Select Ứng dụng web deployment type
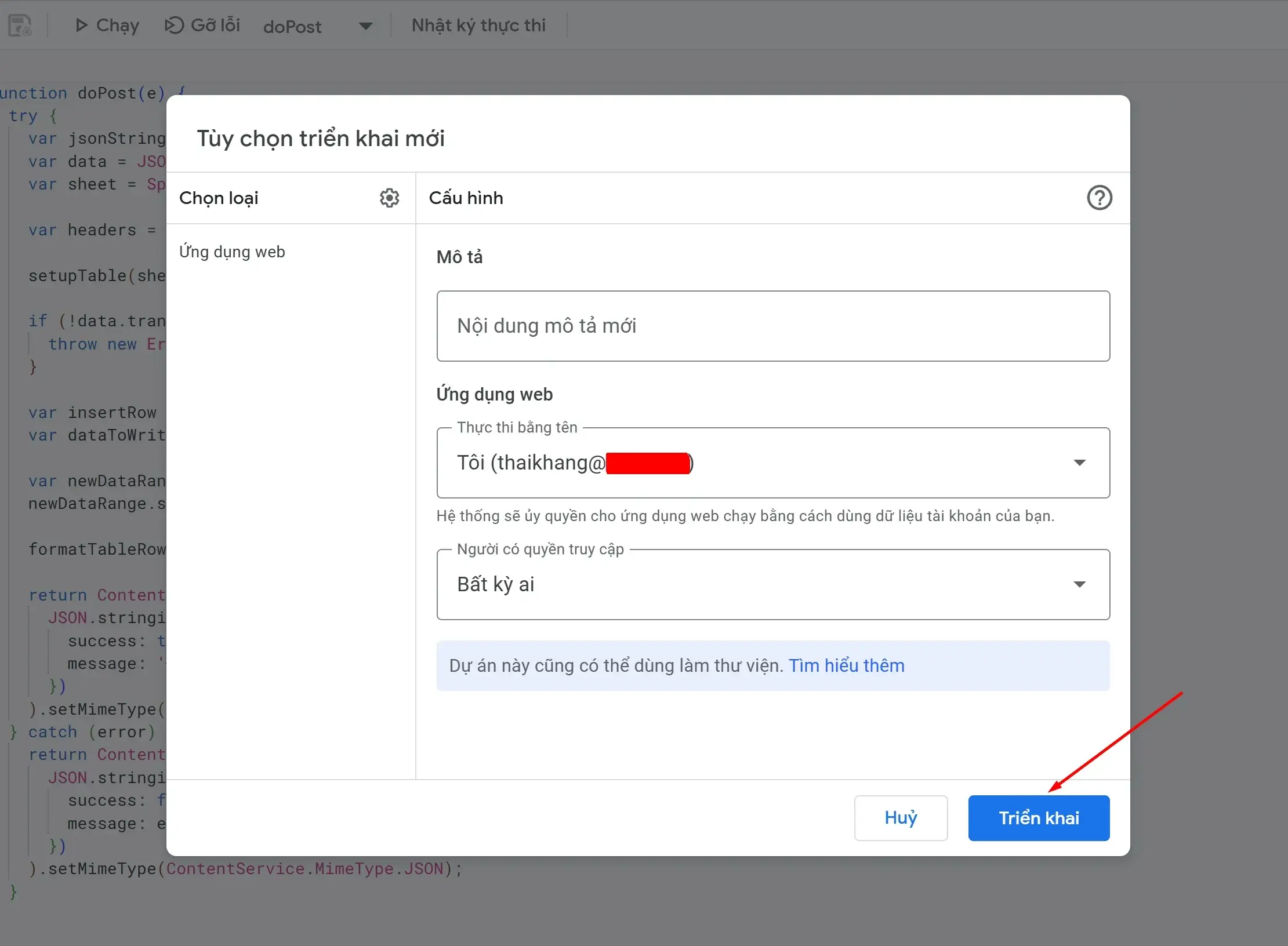 tap(233, 252)
